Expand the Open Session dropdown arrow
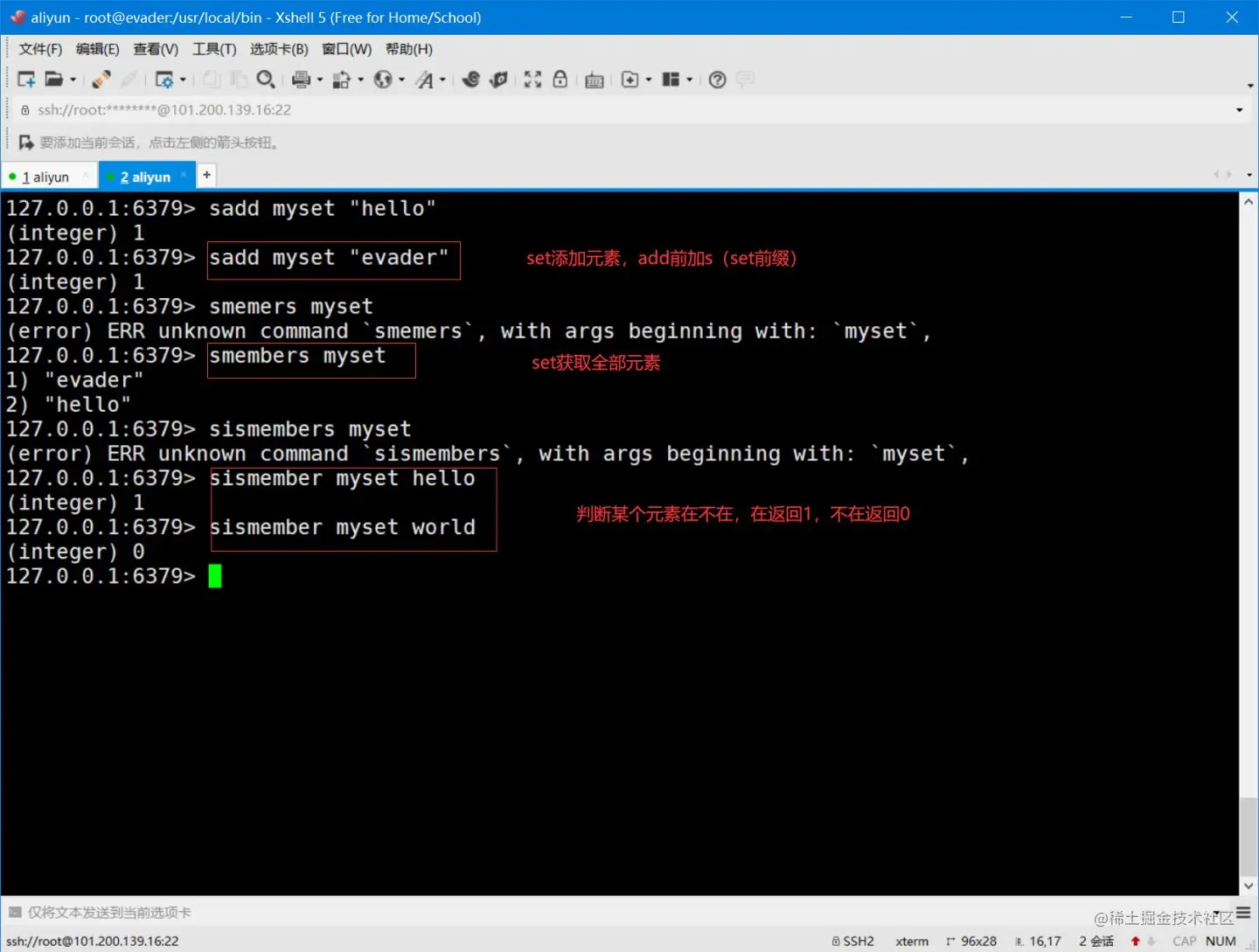1259x952 pixels. pyautogui.click(x=73, y=80)
